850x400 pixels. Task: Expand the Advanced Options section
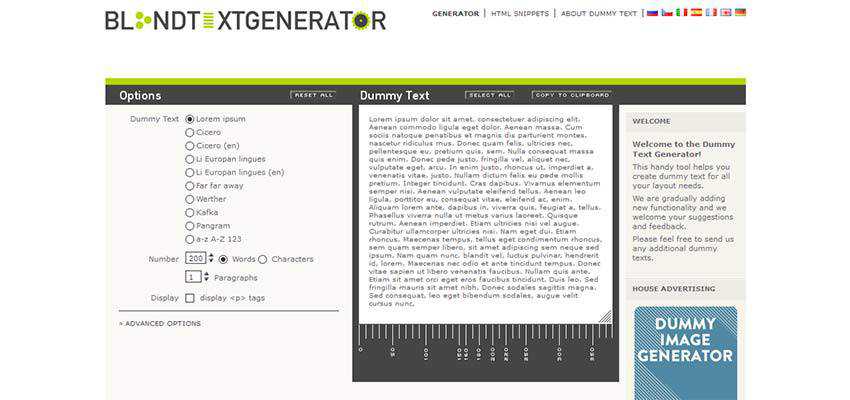pyautogui.click(x=160, y=324)
